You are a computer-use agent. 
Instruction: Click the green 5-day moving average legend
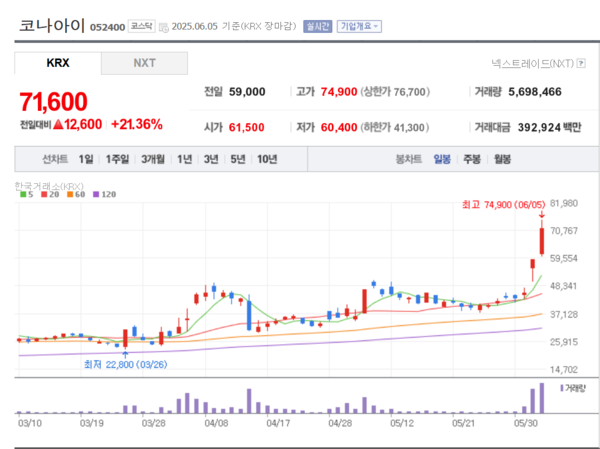(x=26, y=194)
